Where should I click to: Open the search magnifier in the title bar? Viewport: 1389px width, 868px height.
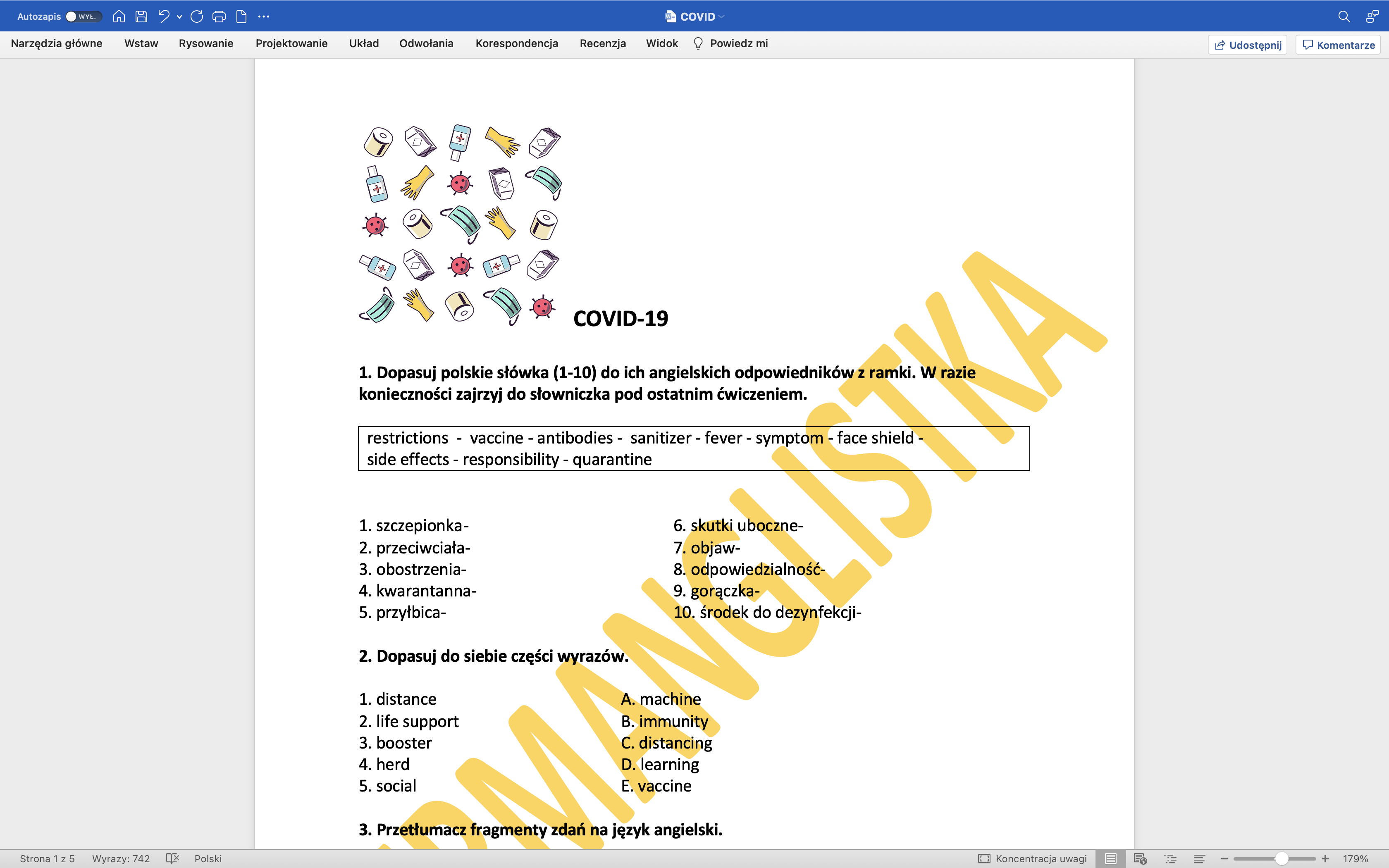pyautogui.click(x=1344, y=17)
